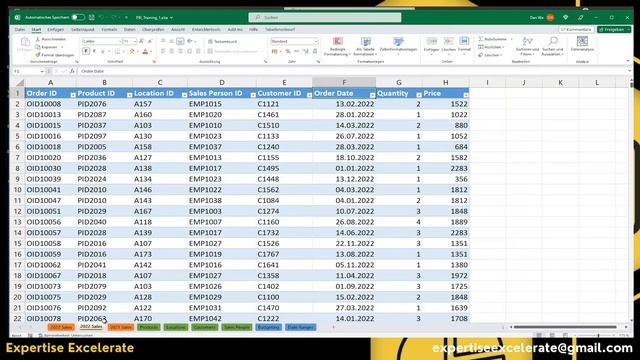Open Suchen und Auswählen

point(553,46)
